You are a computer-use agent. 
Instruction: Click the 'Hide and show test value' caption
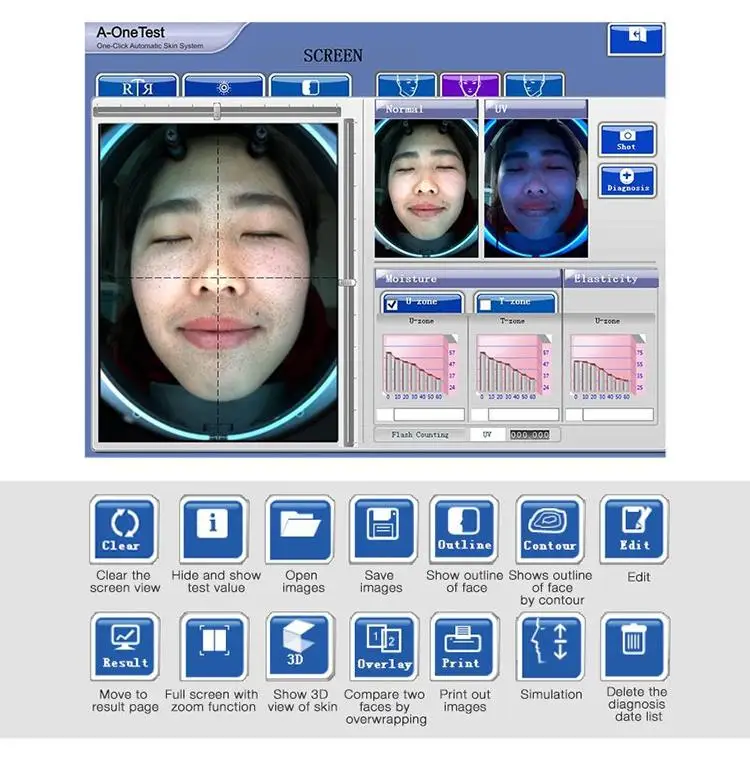[216, 582]
